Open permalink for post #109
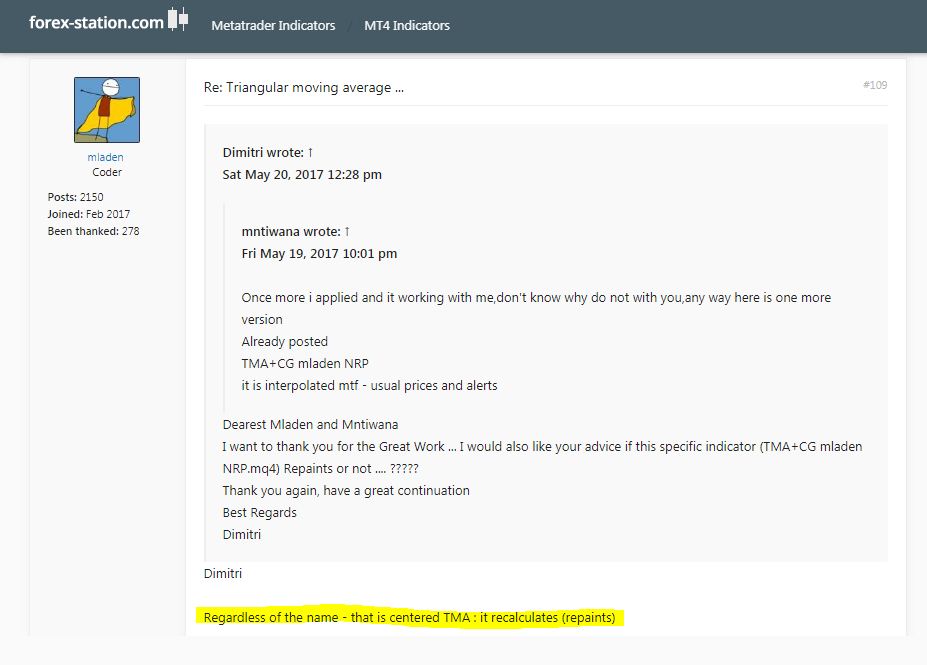The width and height of the screenshot is (927, 665). [875, 85]
